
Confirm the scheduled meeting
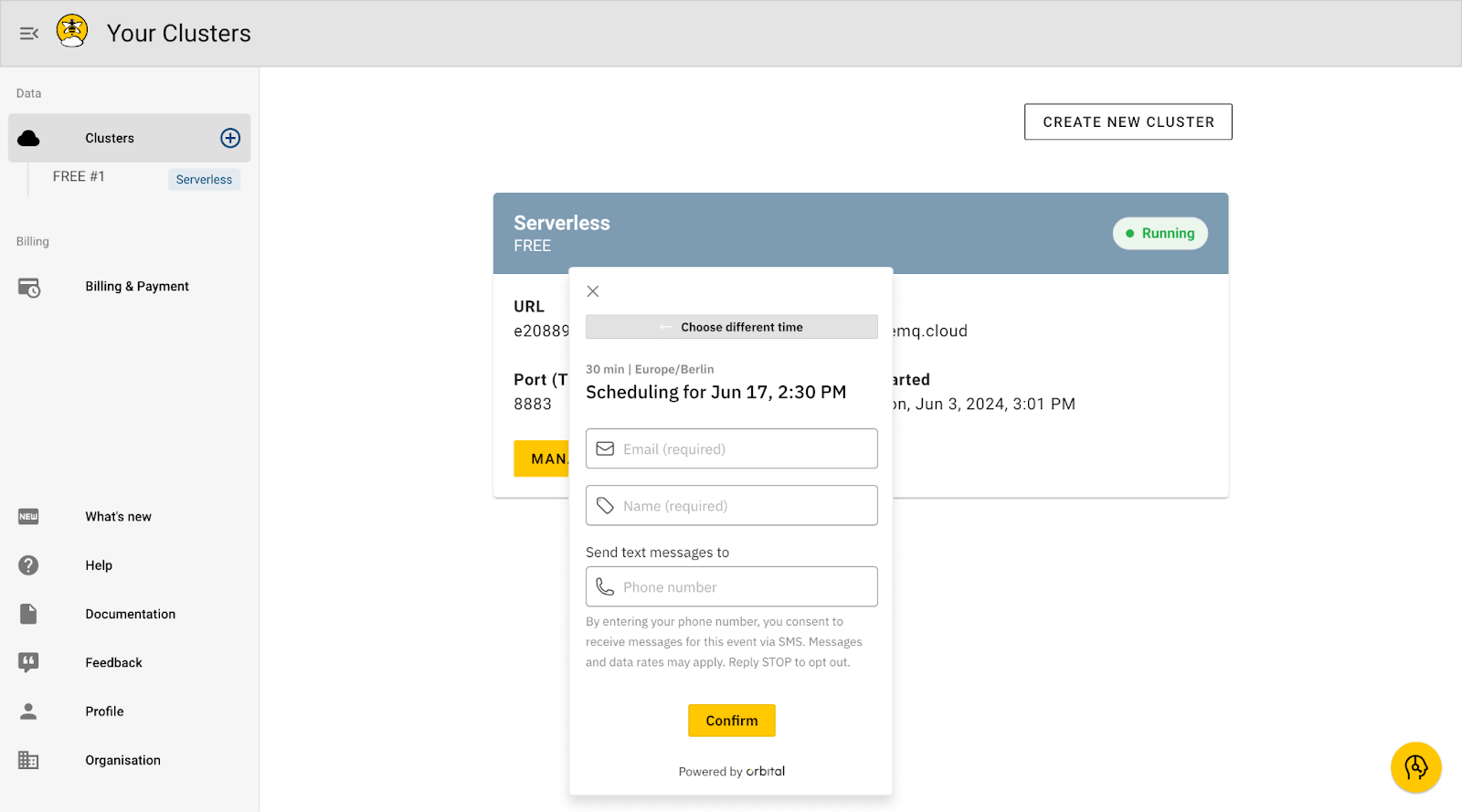[x=732, y=721]
